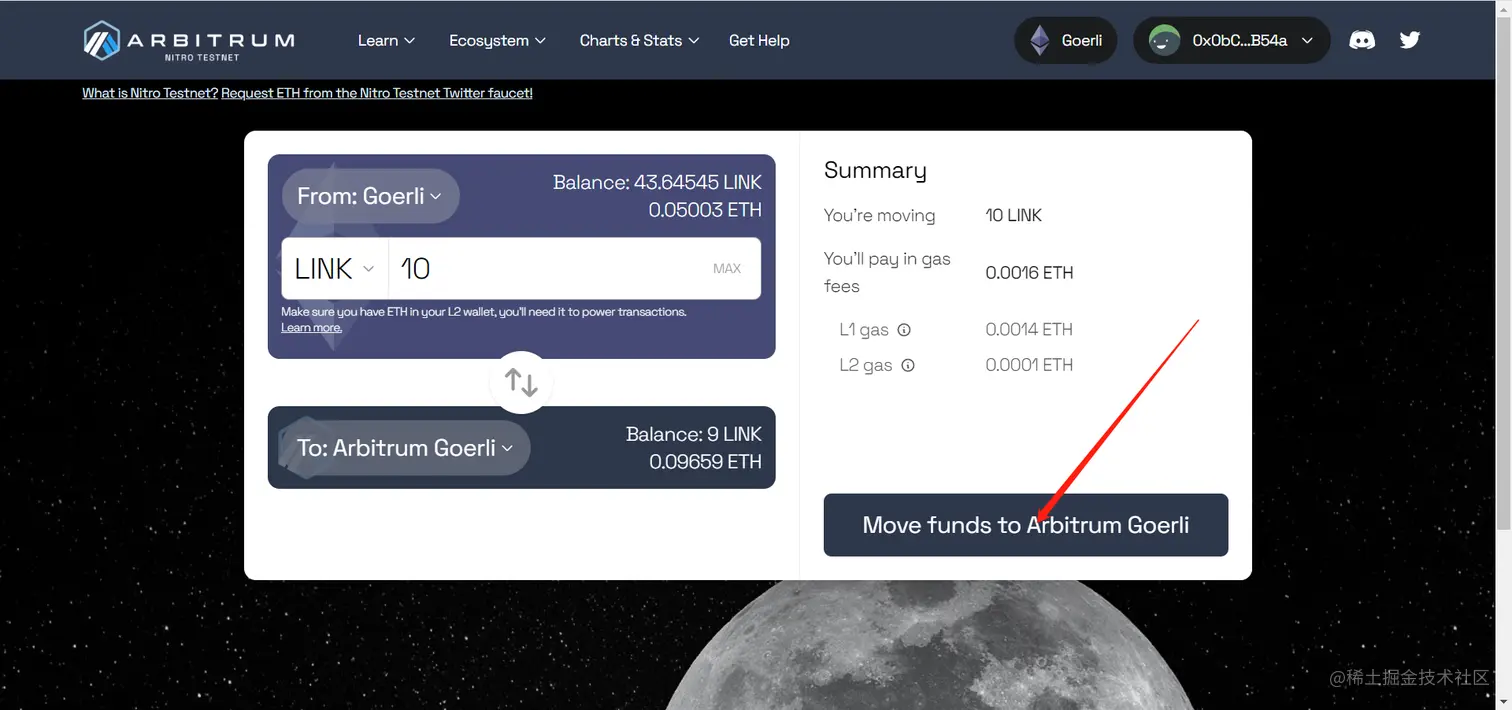Screen dimensions: 1512x710
Task: Open the Learn more link
Action: pos(311,327)
